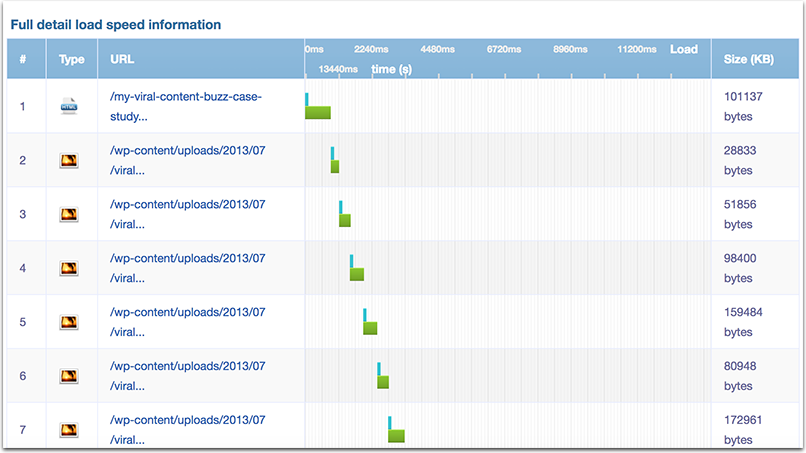The height and width of the screenshot is (453, 806).
Task: Open the wp-content uploads URL in row 6
Action: click(x=188, y=376)
